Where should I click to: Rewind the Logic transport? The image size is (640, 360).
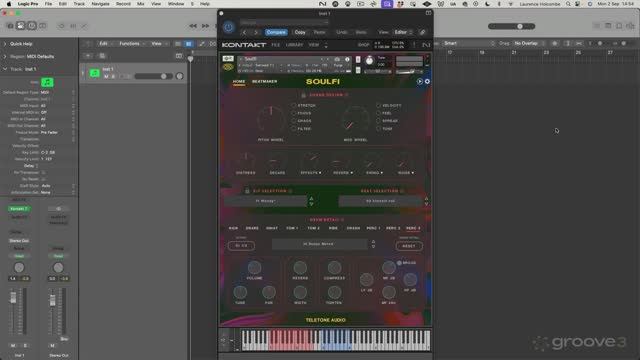pos(193,26)
